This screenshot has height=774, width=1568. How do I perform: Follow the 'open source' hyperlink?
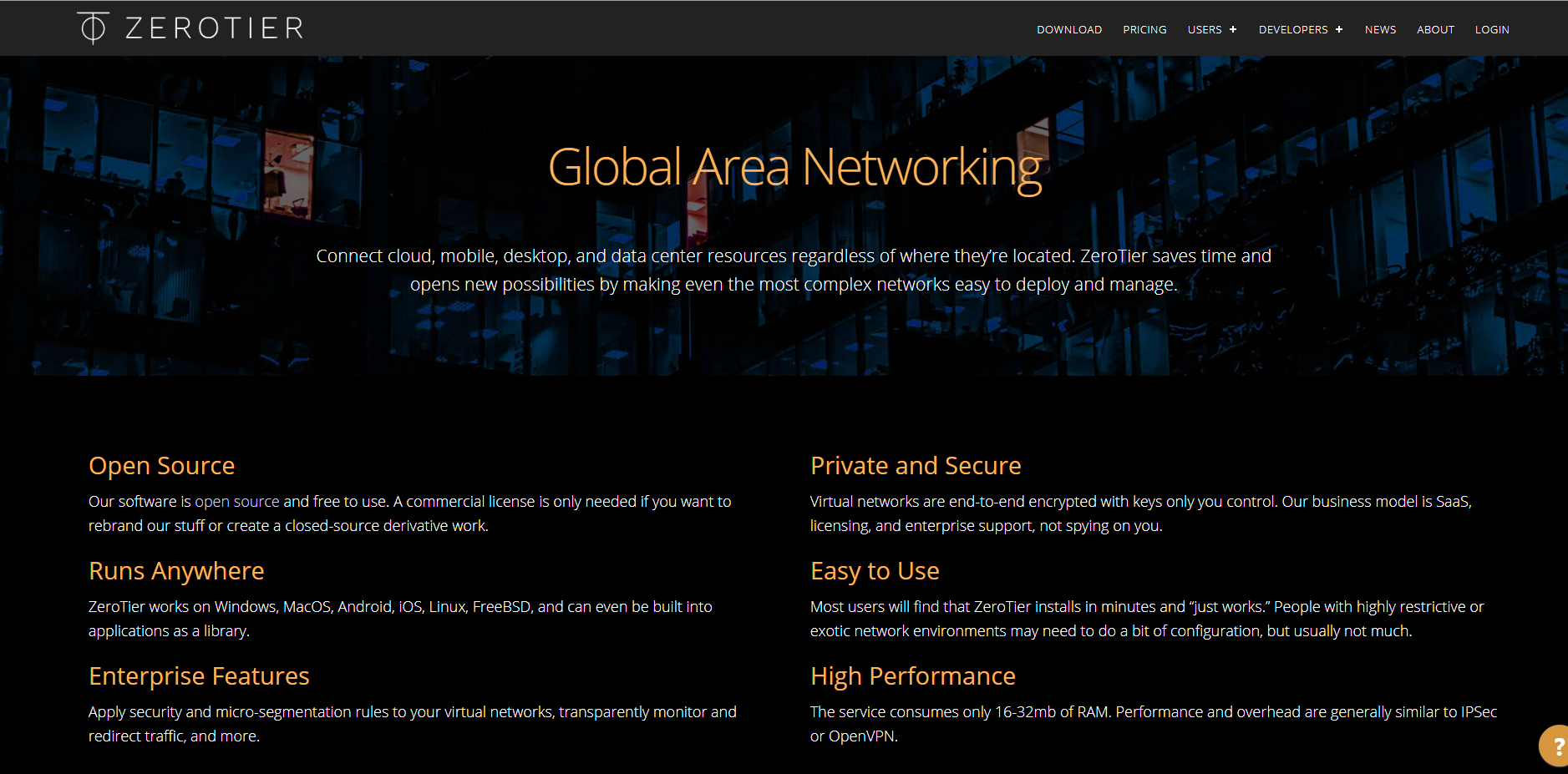click(237, 501)
